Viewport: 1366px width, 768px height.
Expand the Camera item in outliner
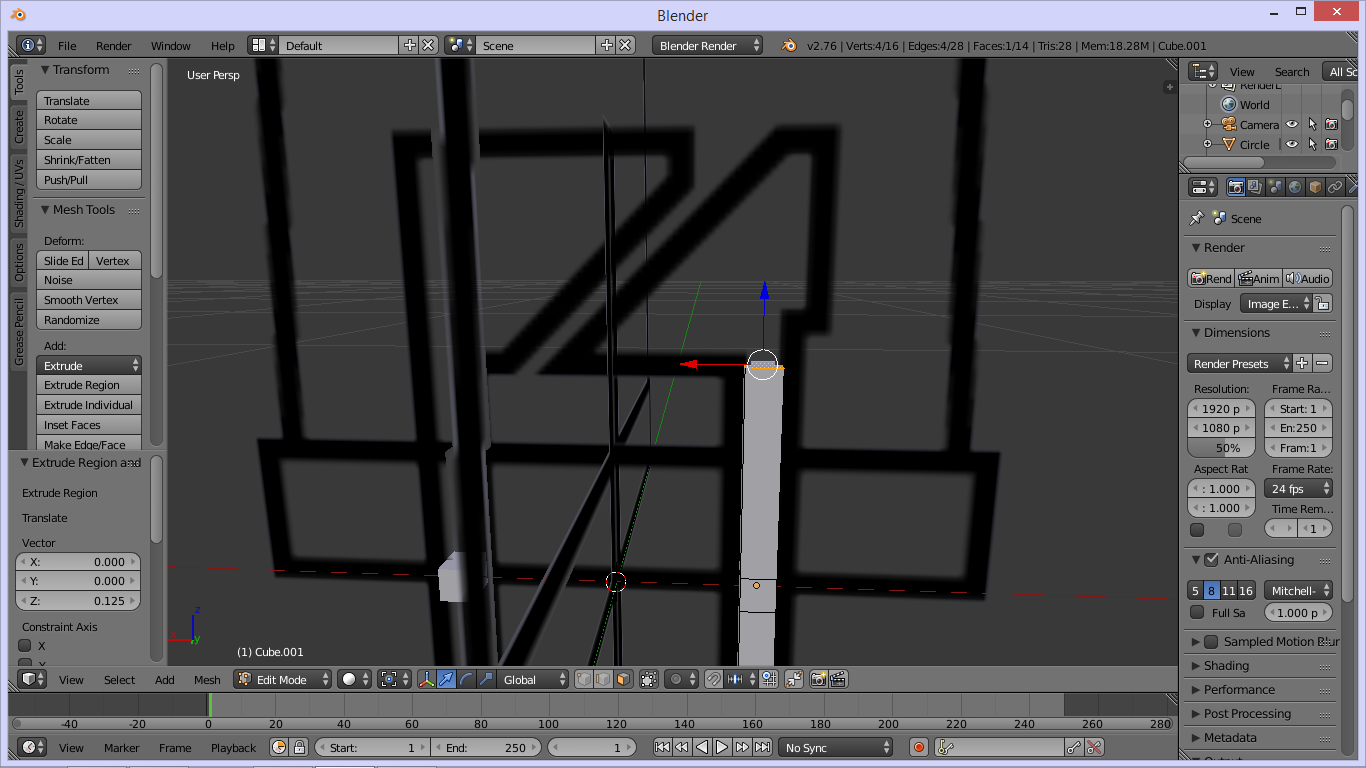1207,125
